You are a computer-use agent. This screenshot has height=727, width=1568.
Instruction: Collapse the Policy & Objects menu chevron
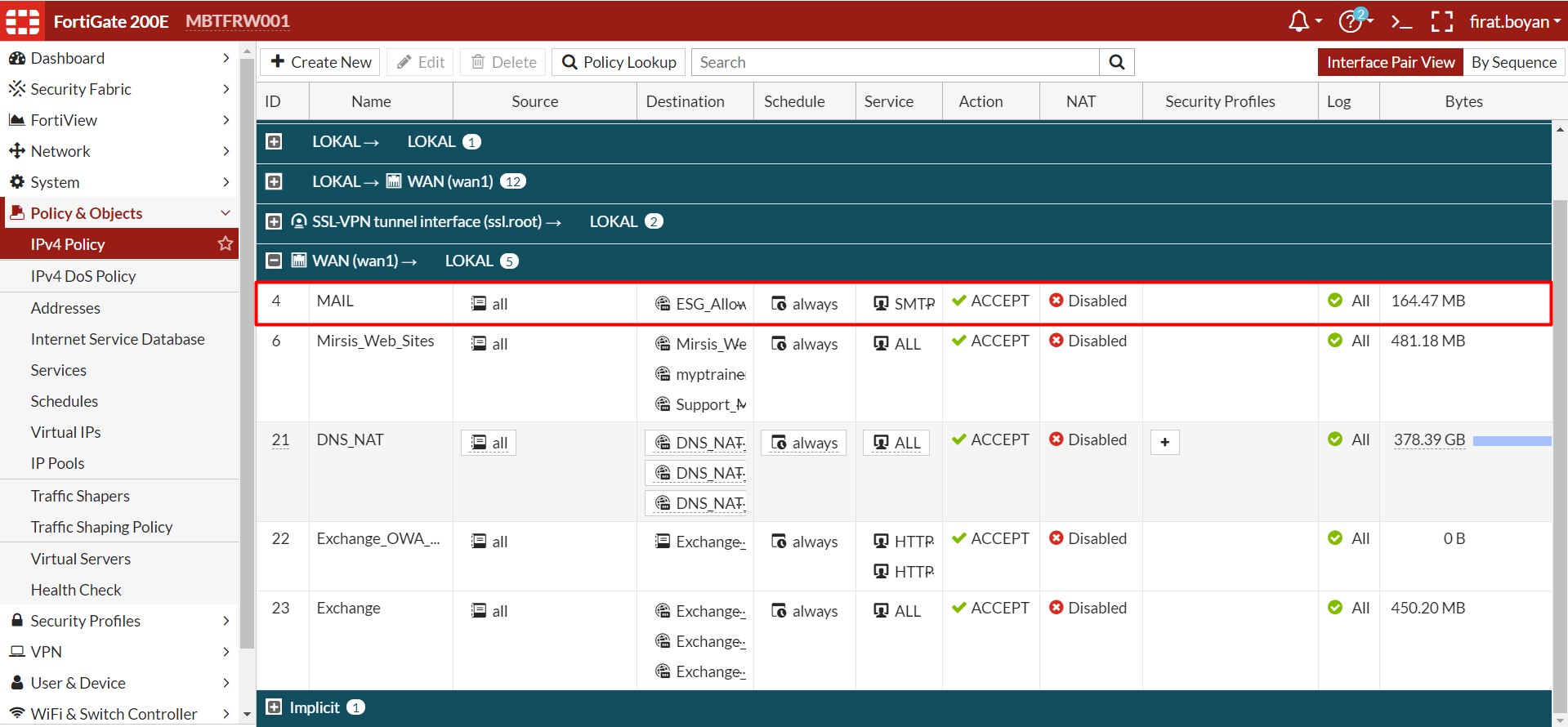click(x=226, y=213)
